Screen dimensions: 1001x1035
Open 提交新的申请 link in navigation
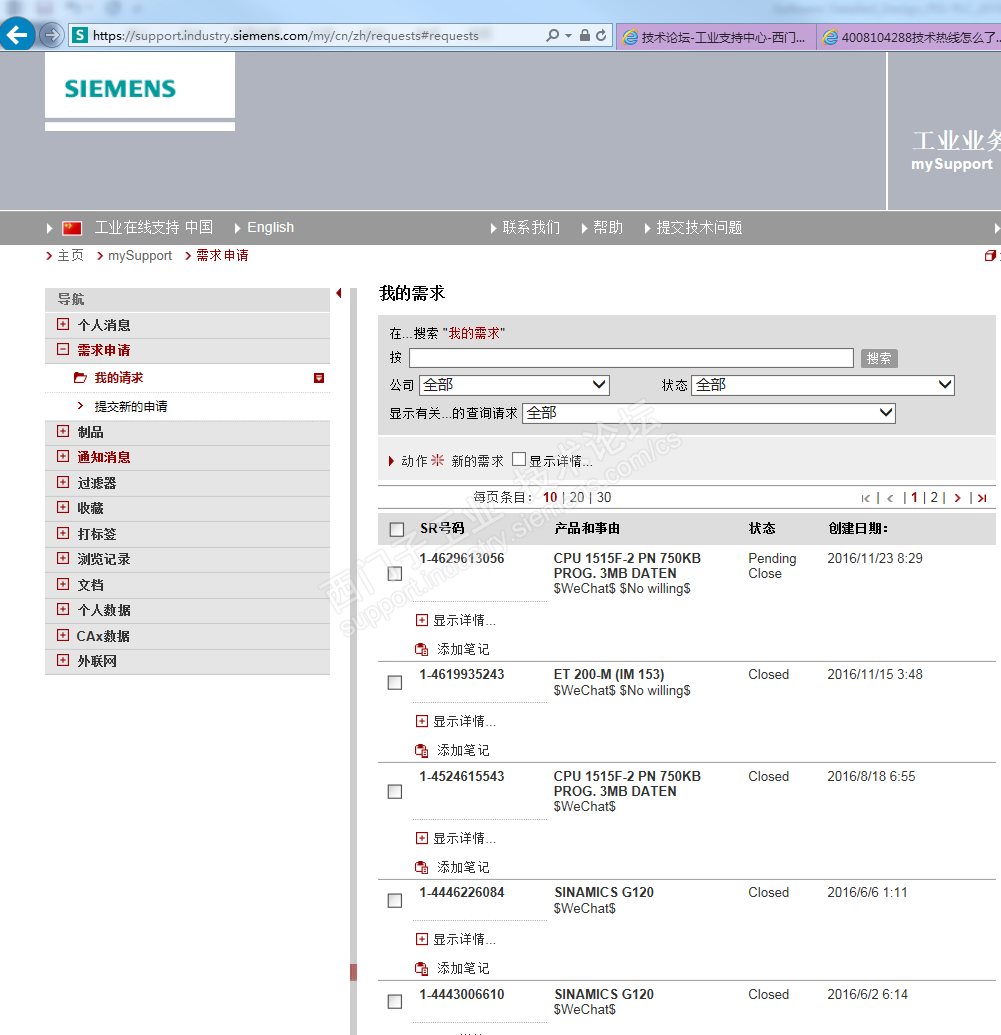131,407
